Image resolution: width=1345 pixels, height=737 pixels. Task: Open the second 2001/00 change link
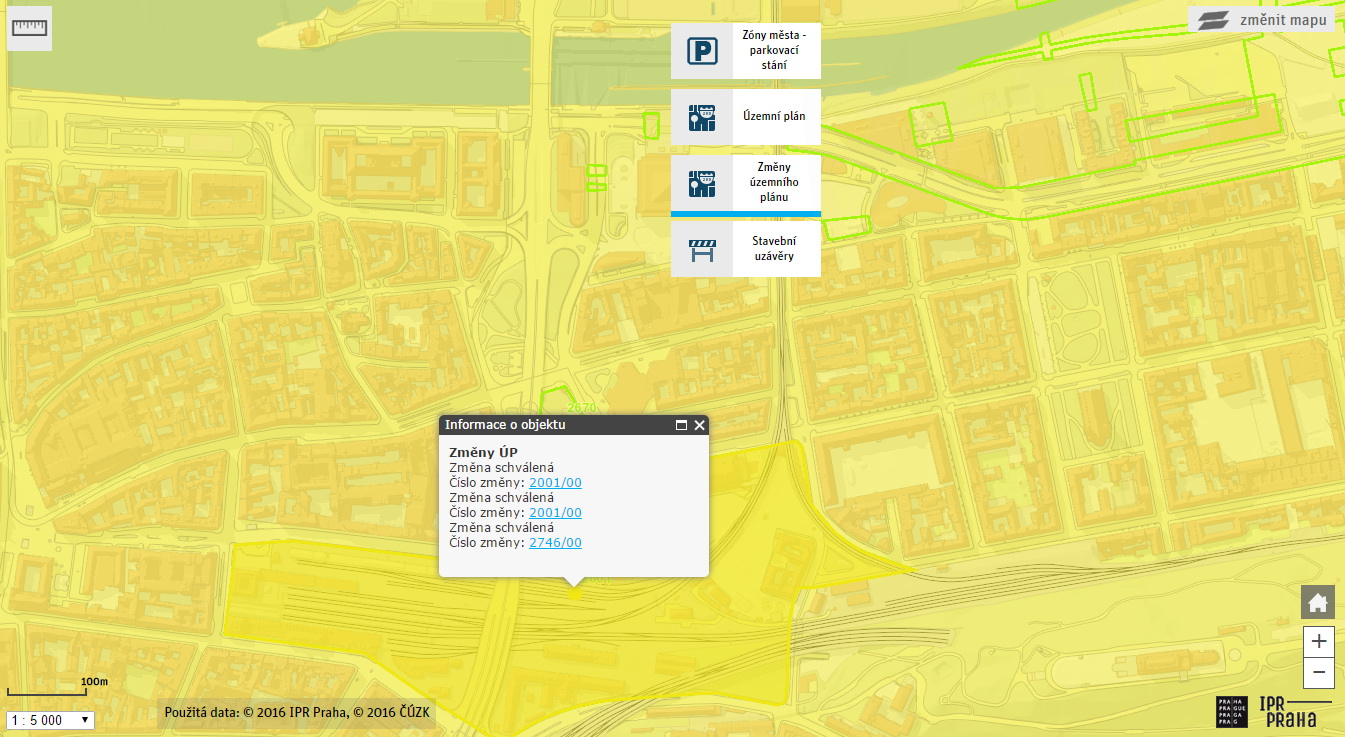tap(555, 513)
